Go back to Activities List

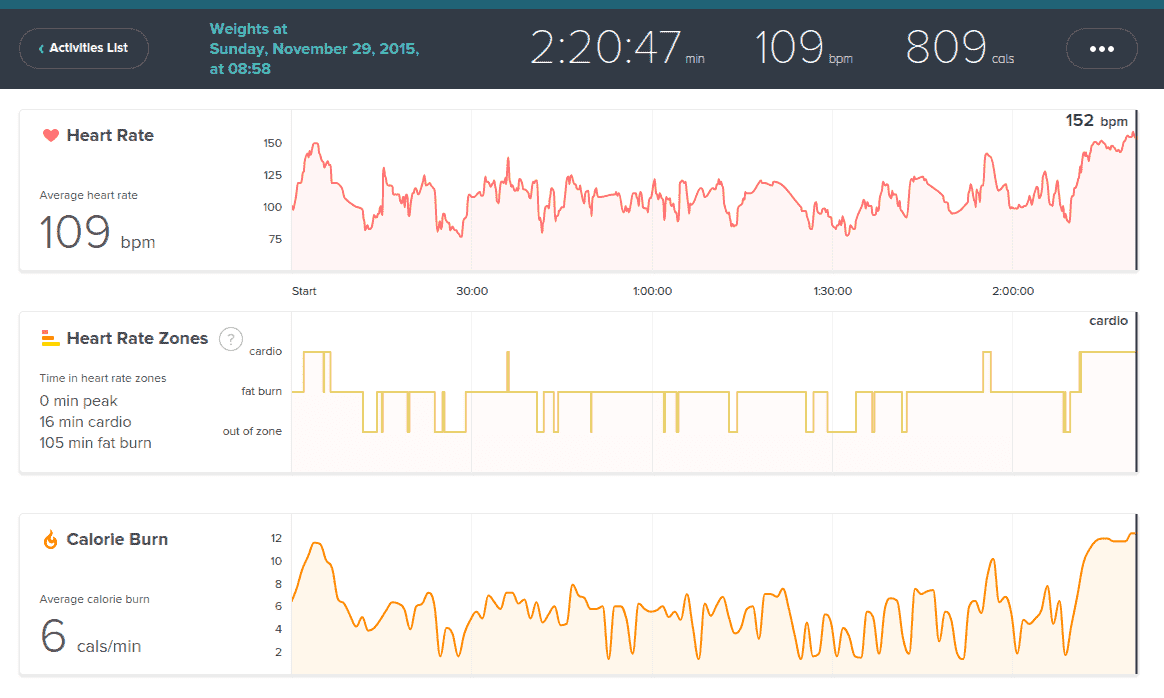pos(84,48)
